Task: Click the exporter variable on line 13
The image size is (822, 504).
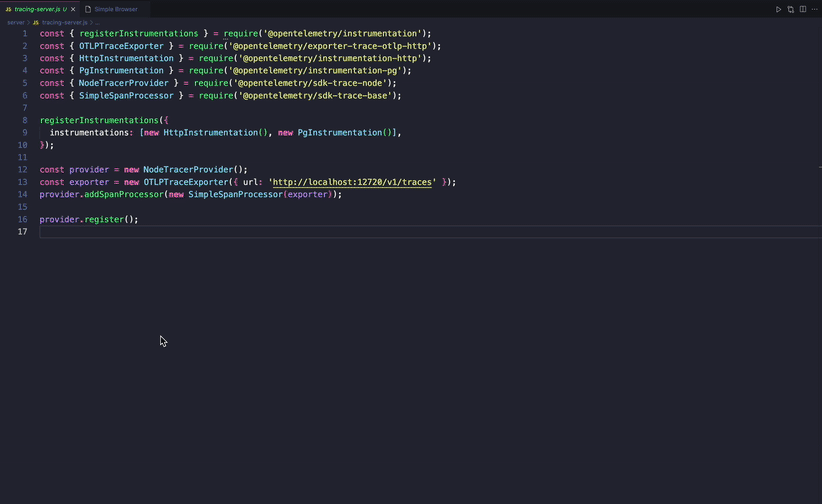Action: click(89, 182)
